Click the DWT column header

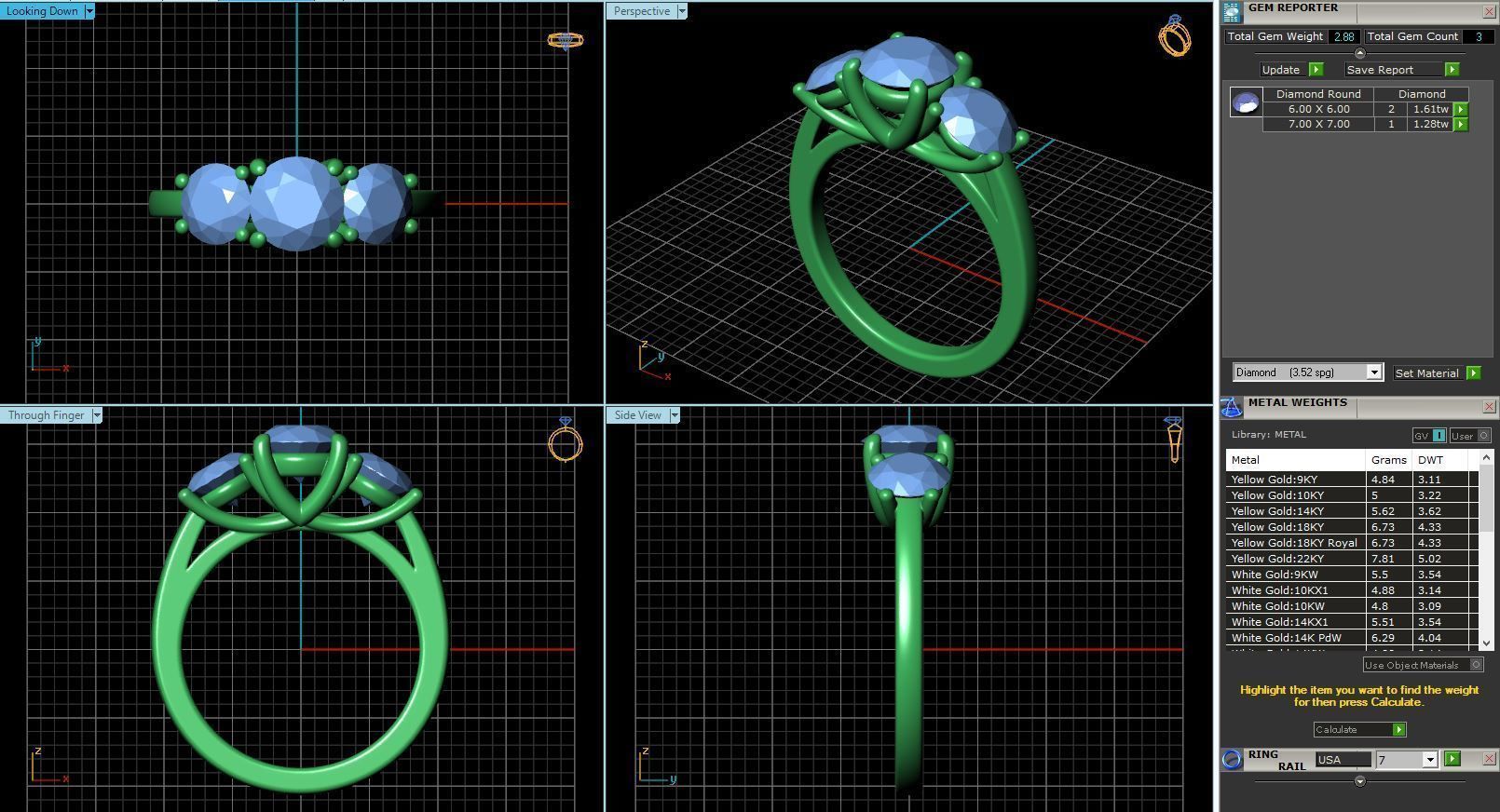(x=1440, y=460)
